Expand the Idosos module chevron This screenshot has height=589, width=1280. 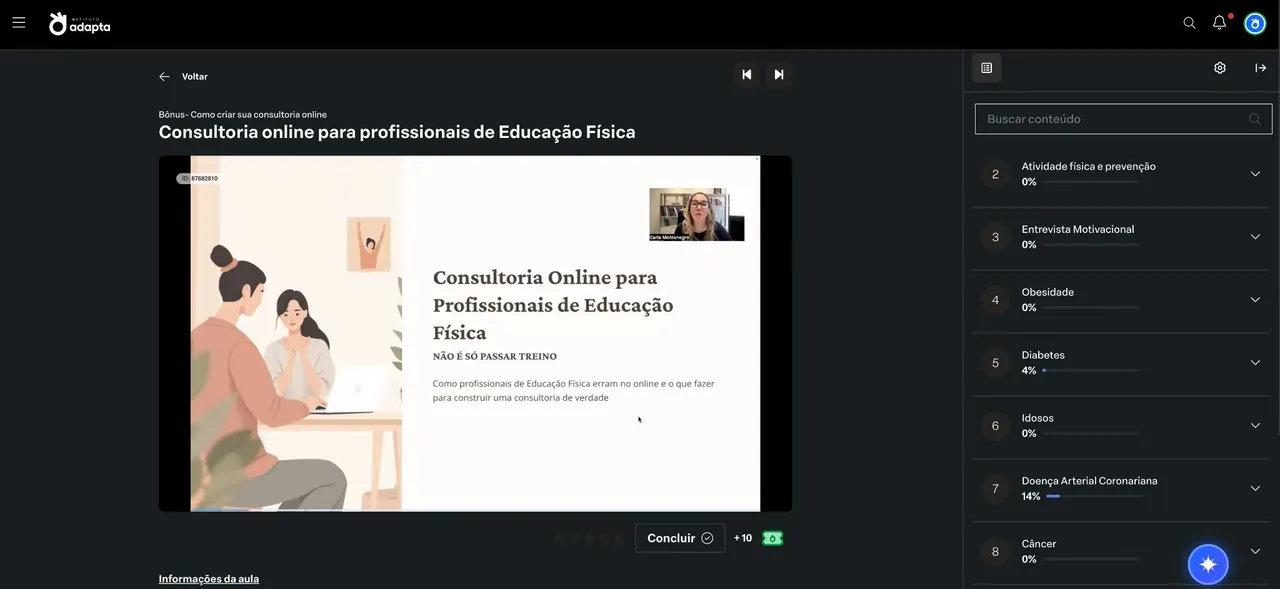pos(1255,426)
